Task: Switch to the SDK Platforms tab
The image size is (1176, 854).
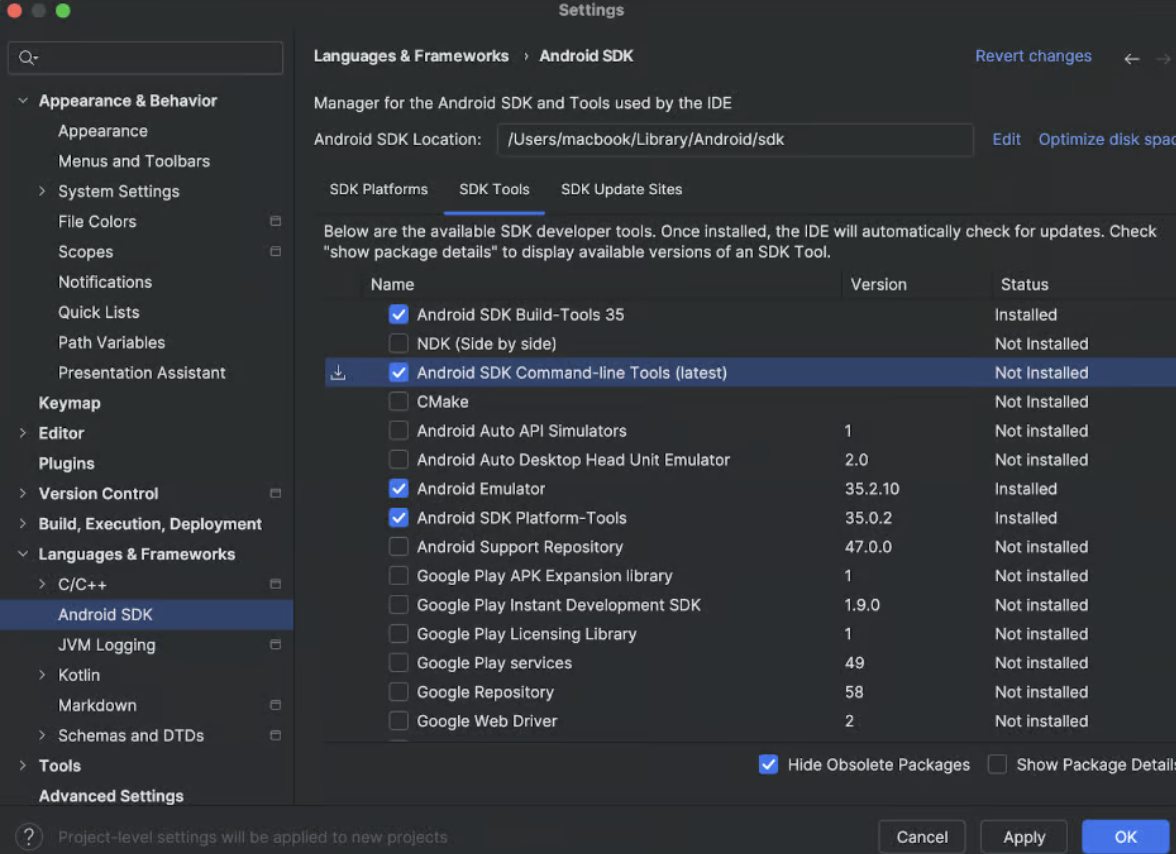Action: 378,189
